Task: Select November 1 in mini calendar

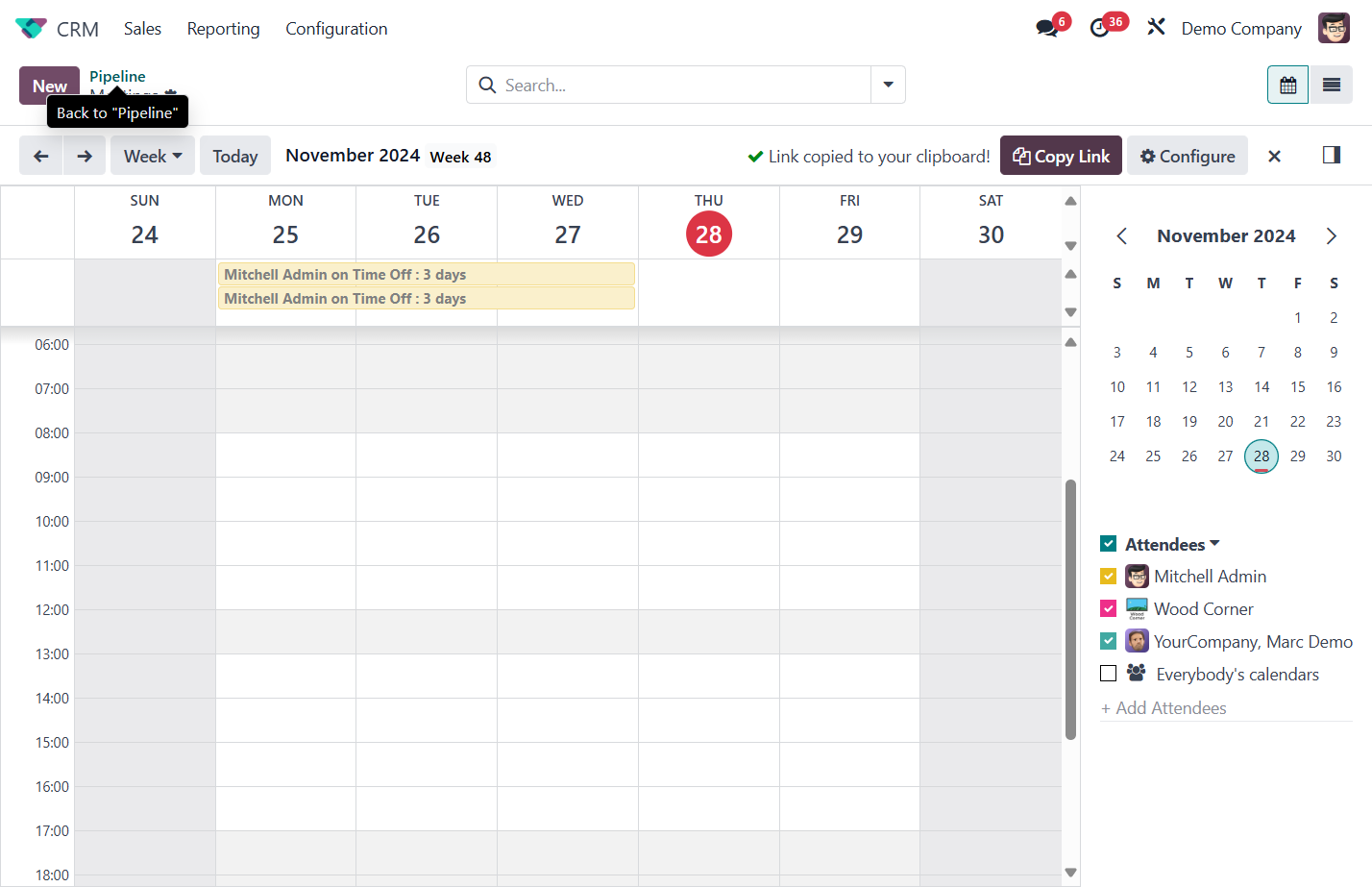Action: pyautogui.click(x=1298, y=318)
